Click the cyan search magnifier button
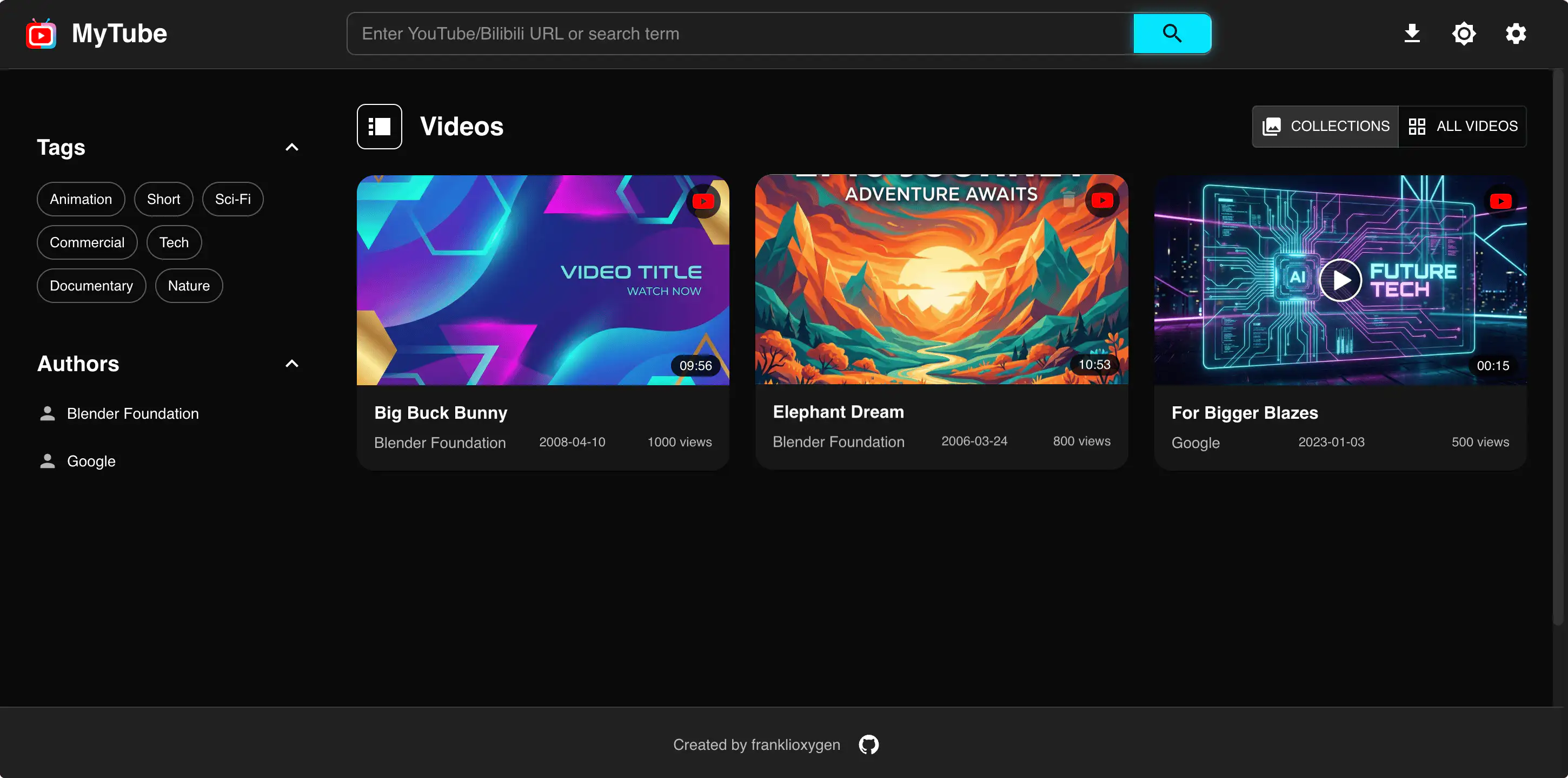This screenshot has width=1568, height=778. pos(1171,34)
